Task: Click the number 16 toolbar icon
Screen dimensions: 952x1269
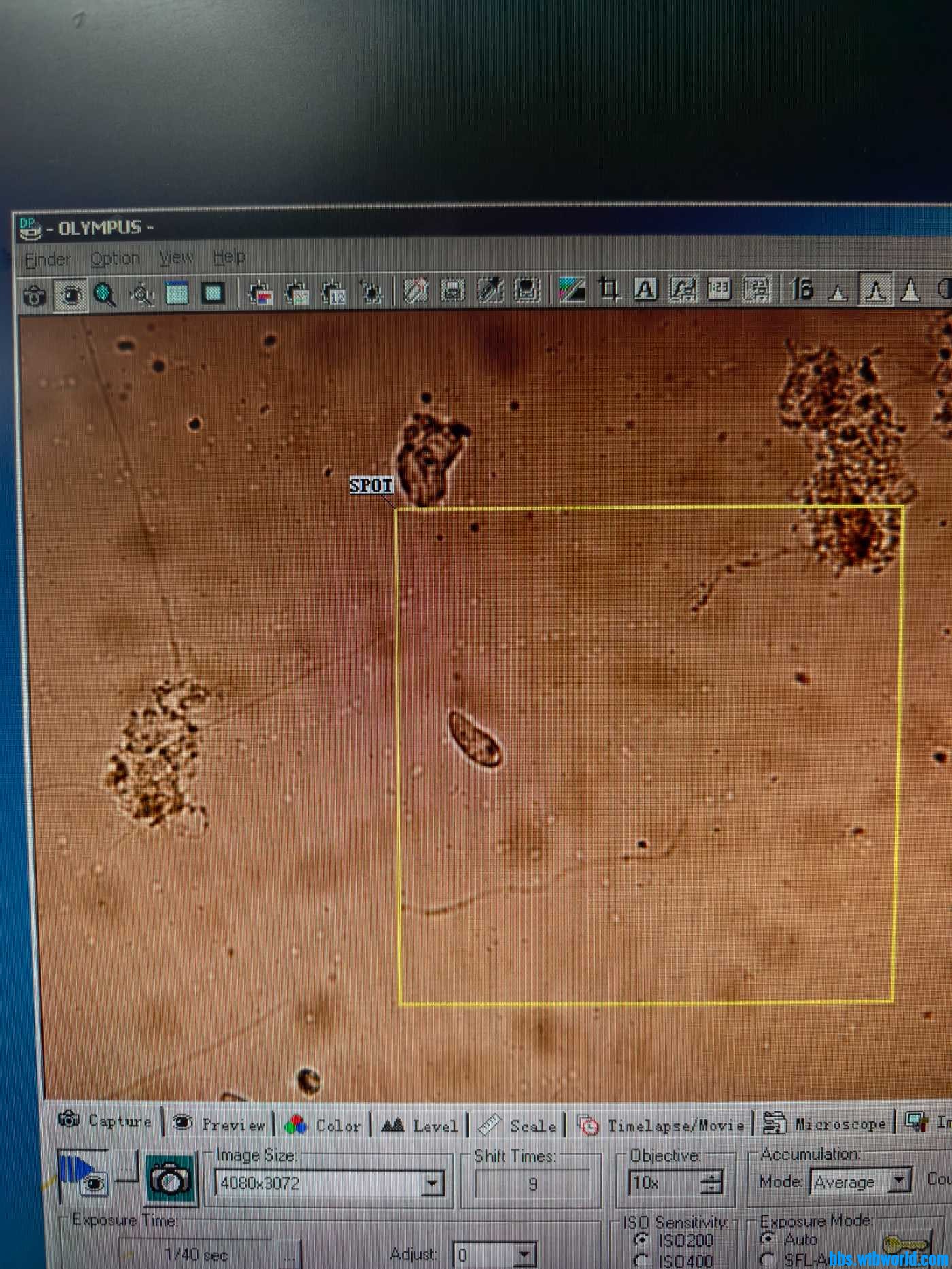Action: click(802, 290)
